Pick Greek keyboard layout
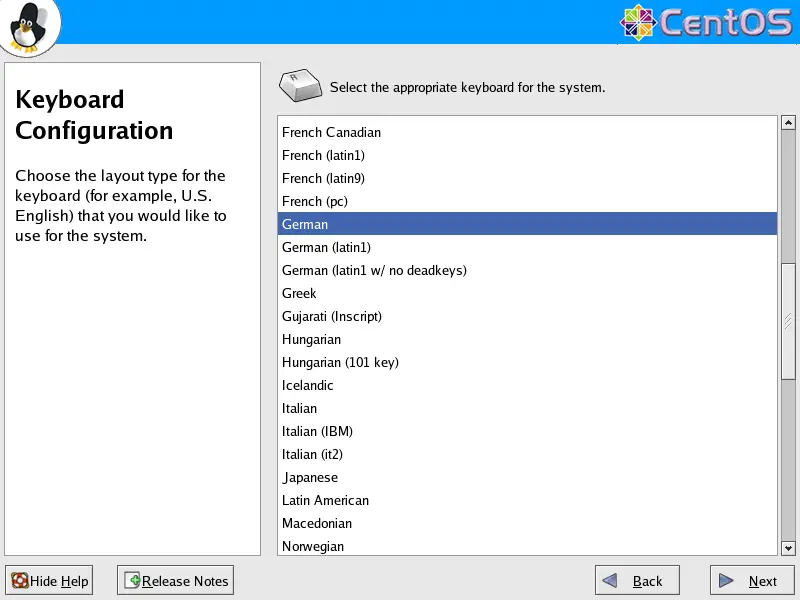Screen dimensions: 800x600 [299, 293]
